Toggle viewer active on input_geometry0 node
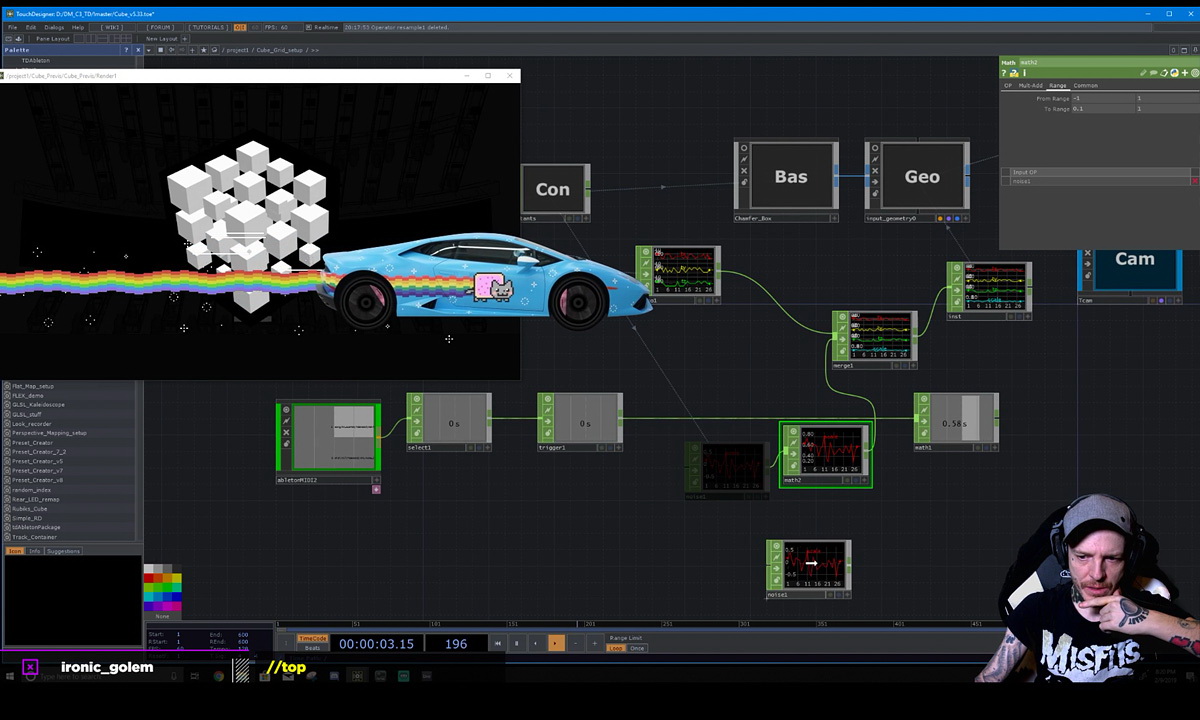The width and height of the screenshot is (1200, 720). pos(875,148)
